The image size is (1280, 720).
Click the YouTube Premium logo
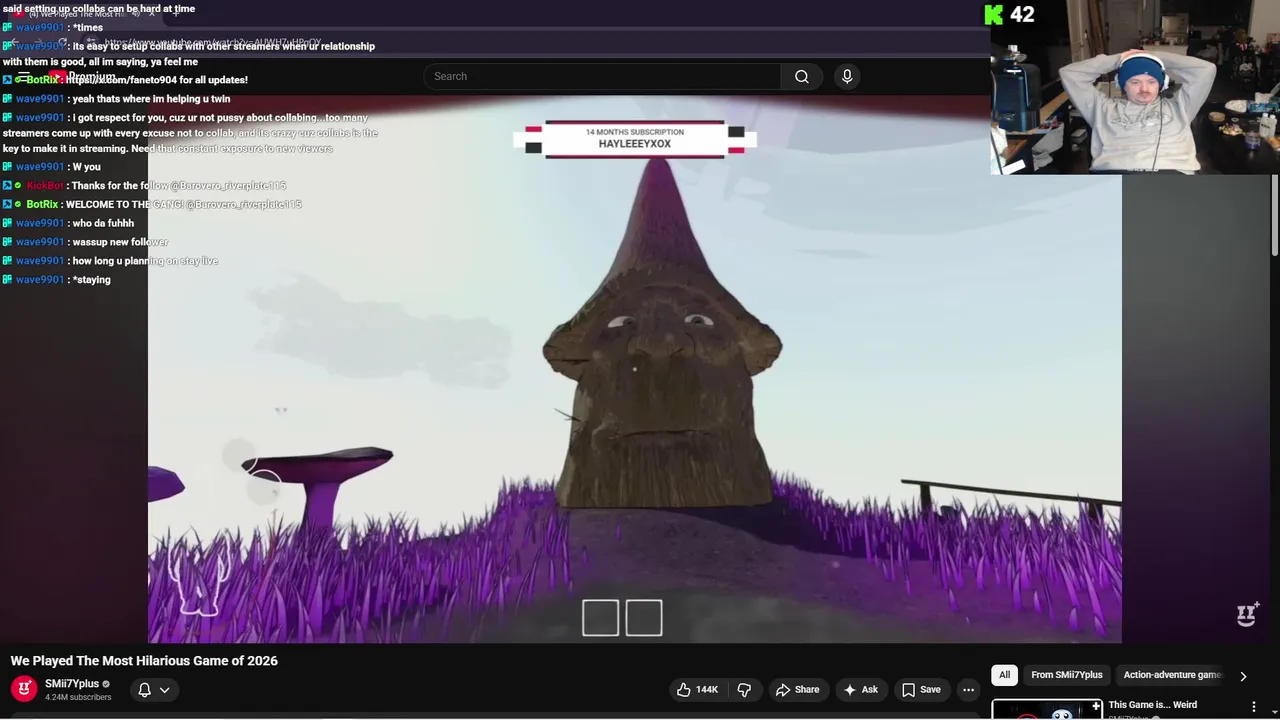tap(82, 77)
